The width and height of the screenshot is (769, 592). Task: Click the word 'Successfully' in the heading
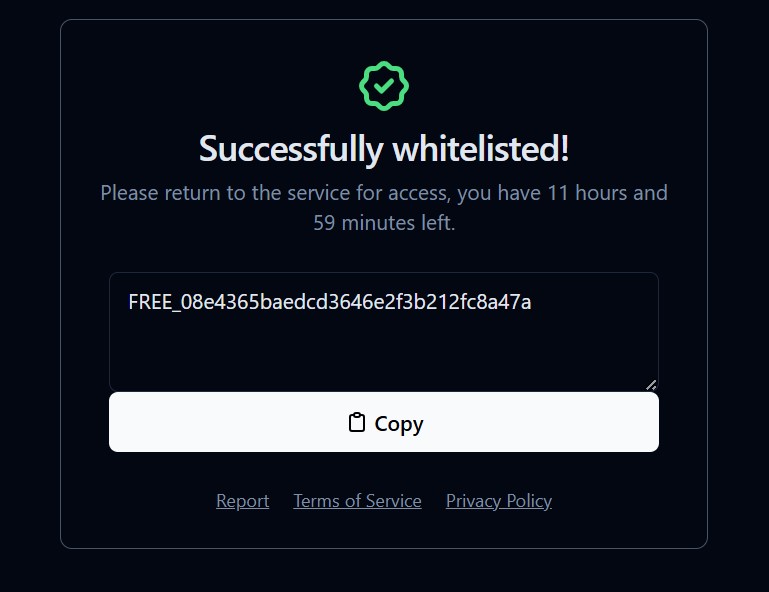tap(291, 149)
